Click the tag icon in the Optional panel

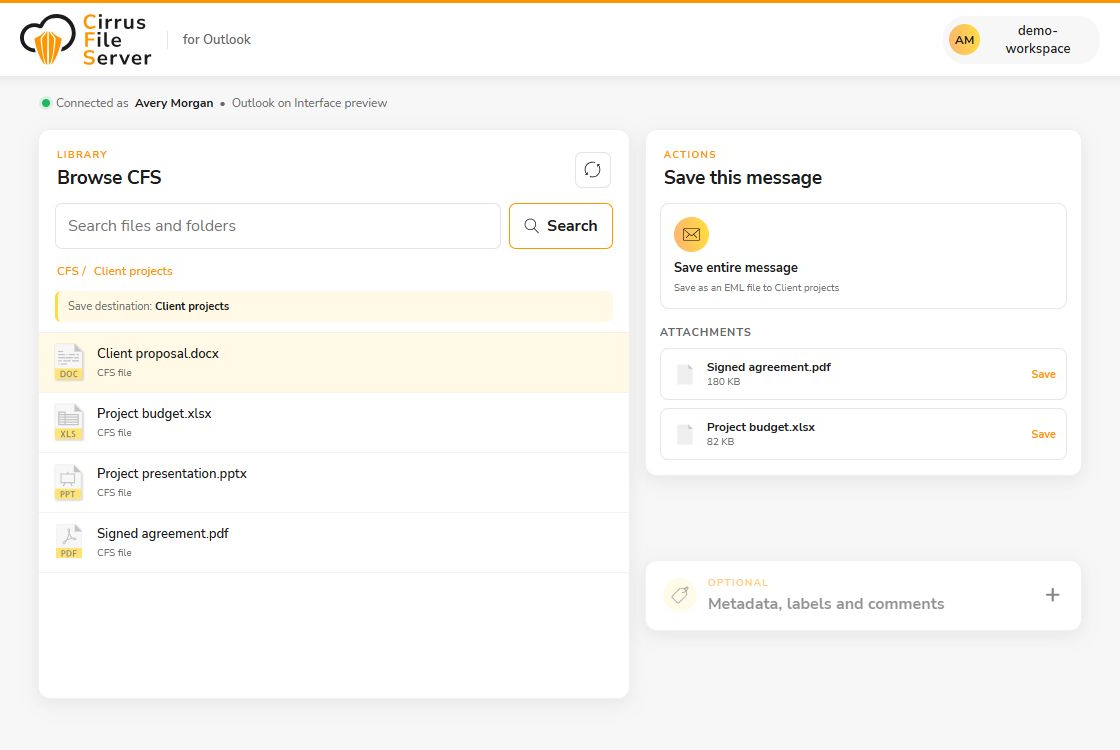pyautogui.click(x=680, y=595)
